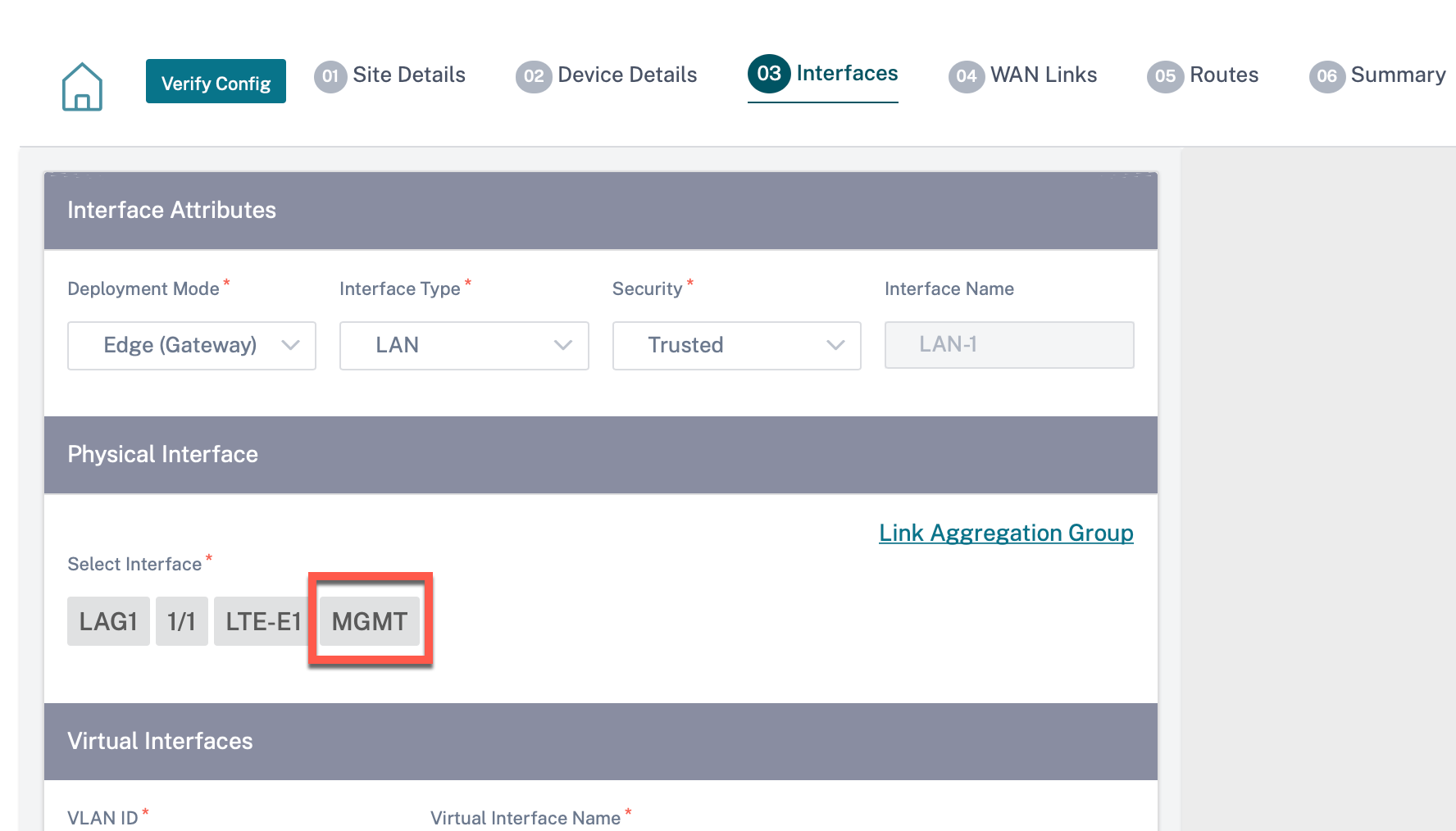Open the Link Aggregation Group link
This screenshot has width=1456, height=831.
point(1006,533)
